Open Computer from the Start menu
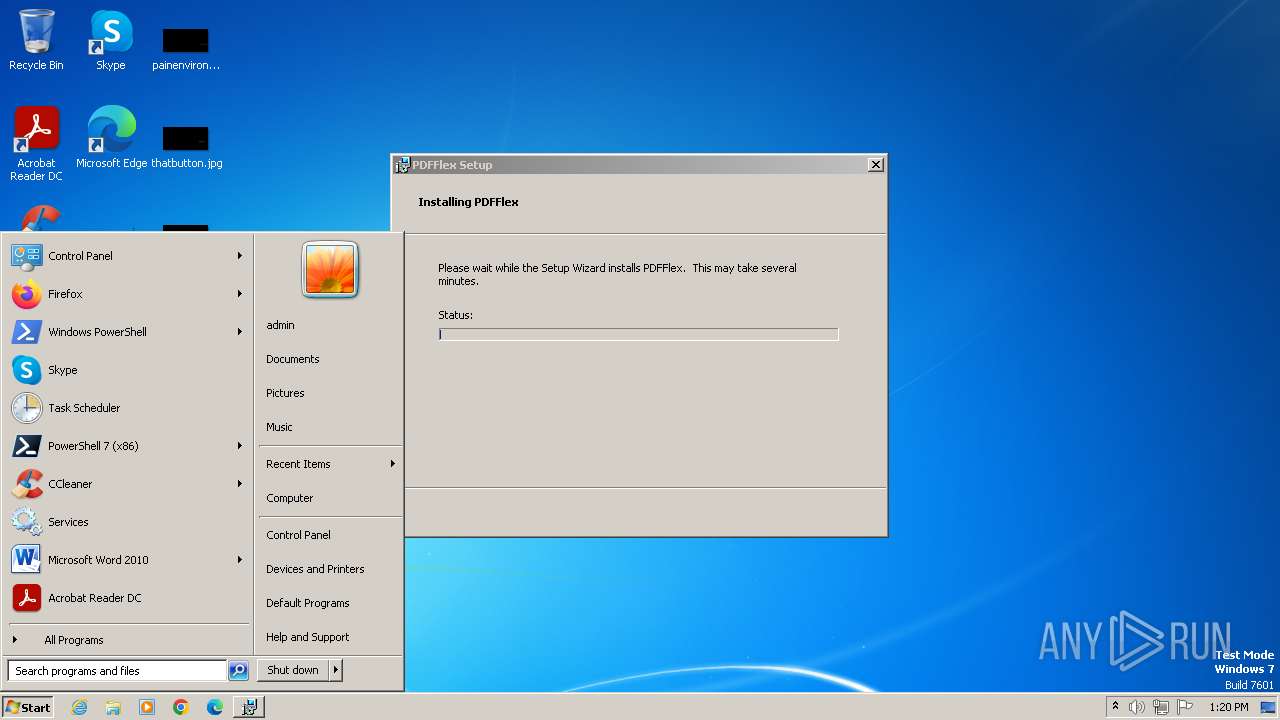Screen dimensions: 1280x720 click(x=330, y=498)
